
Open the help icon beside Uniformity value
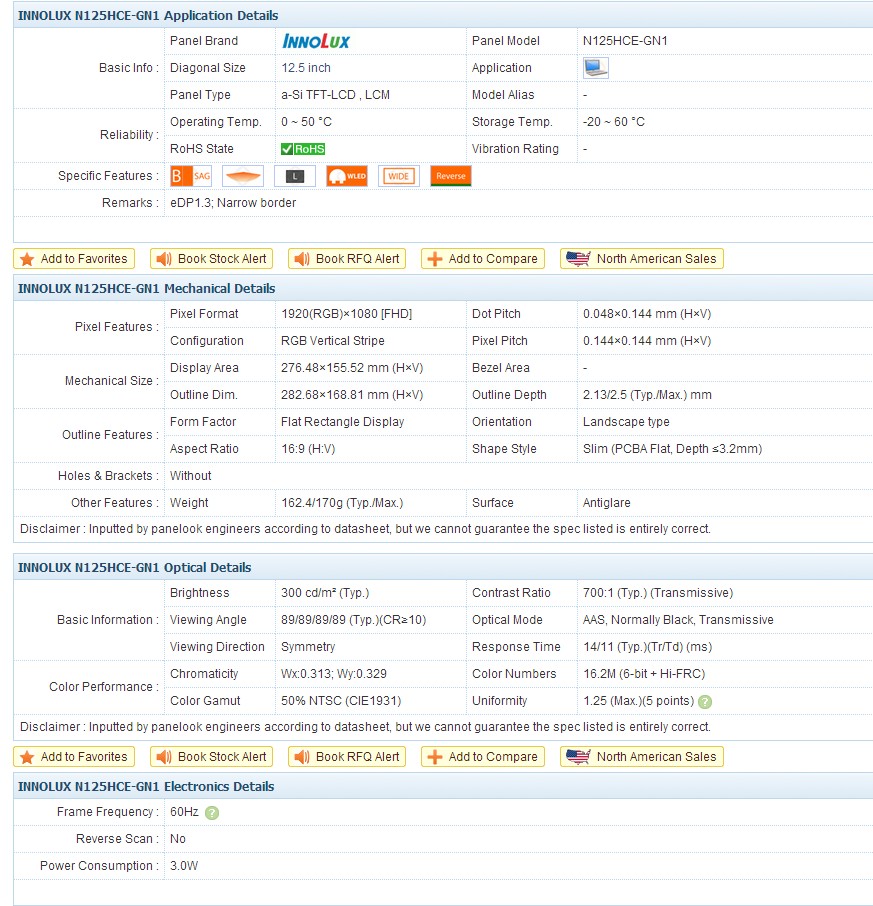click(x=705, y=701)
